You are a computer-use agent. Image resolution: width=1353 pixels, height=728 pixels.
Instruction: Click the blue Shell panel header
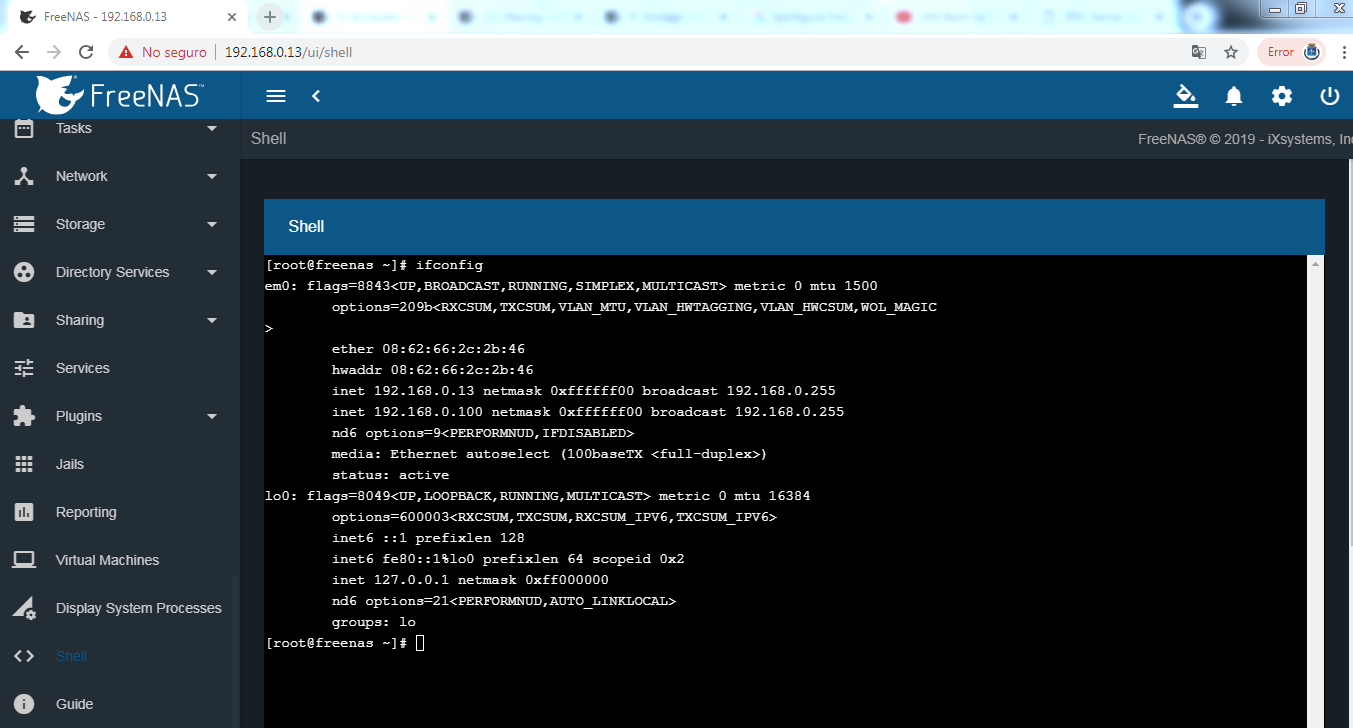(794, 226)
